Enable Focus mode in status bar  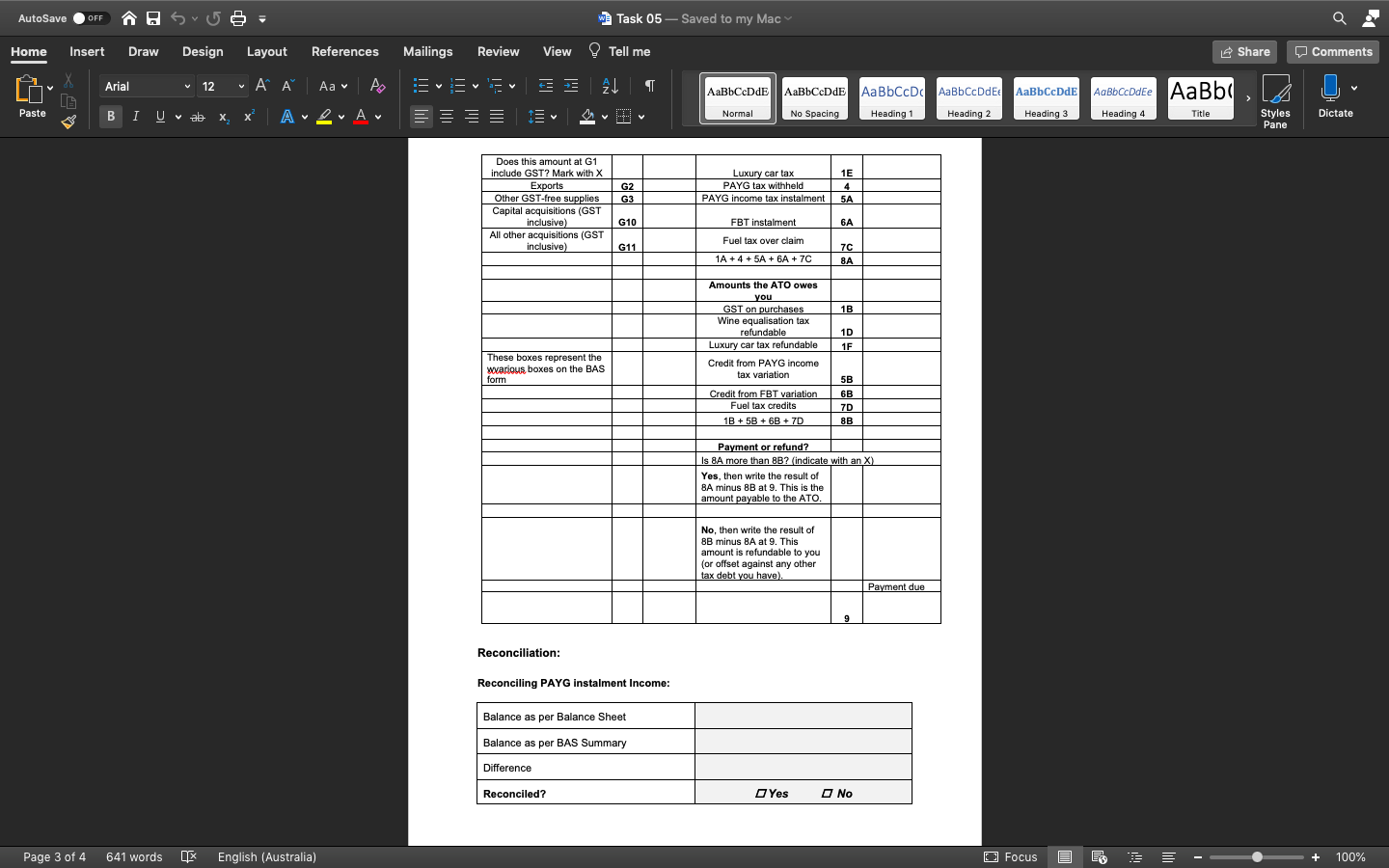pos(1010,856)
